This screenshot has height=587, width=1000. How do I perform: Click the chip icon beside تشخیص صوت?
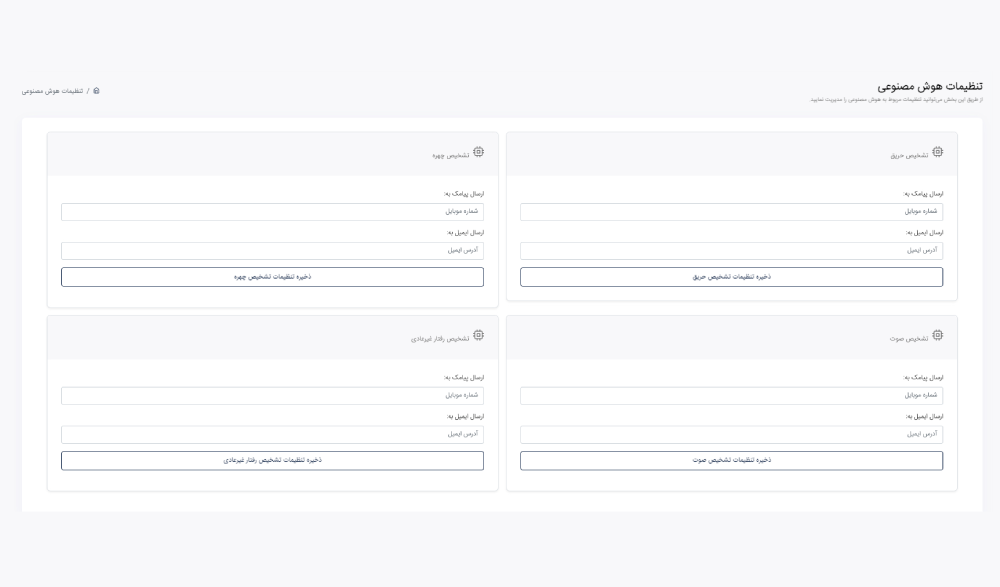[x=937, y=336]
